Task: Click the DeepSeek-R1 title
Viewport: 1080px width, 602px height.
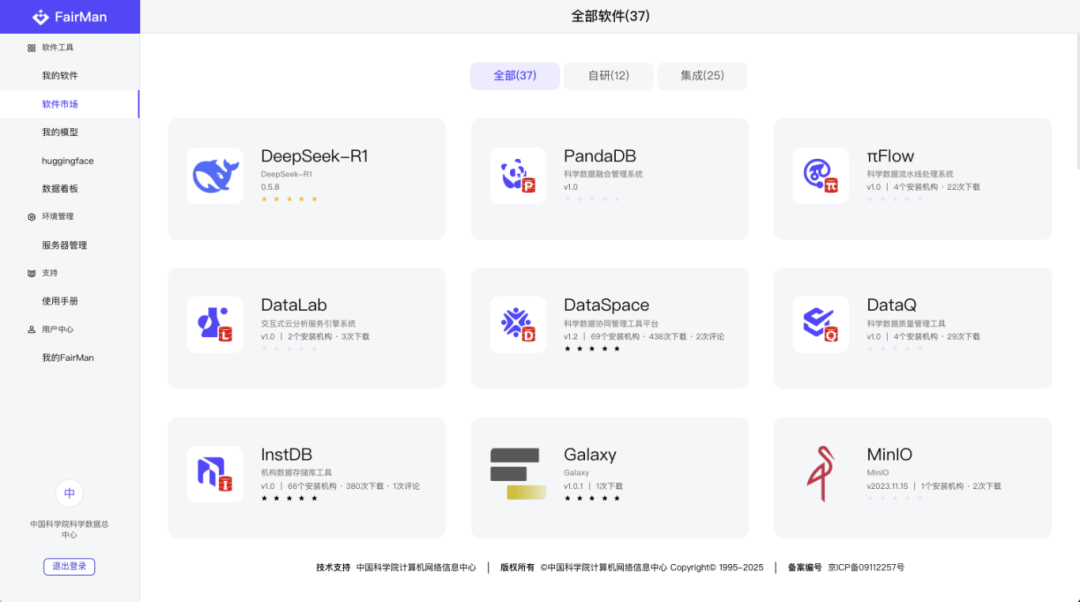Action: pyautogui.click(x=314, y=156)
